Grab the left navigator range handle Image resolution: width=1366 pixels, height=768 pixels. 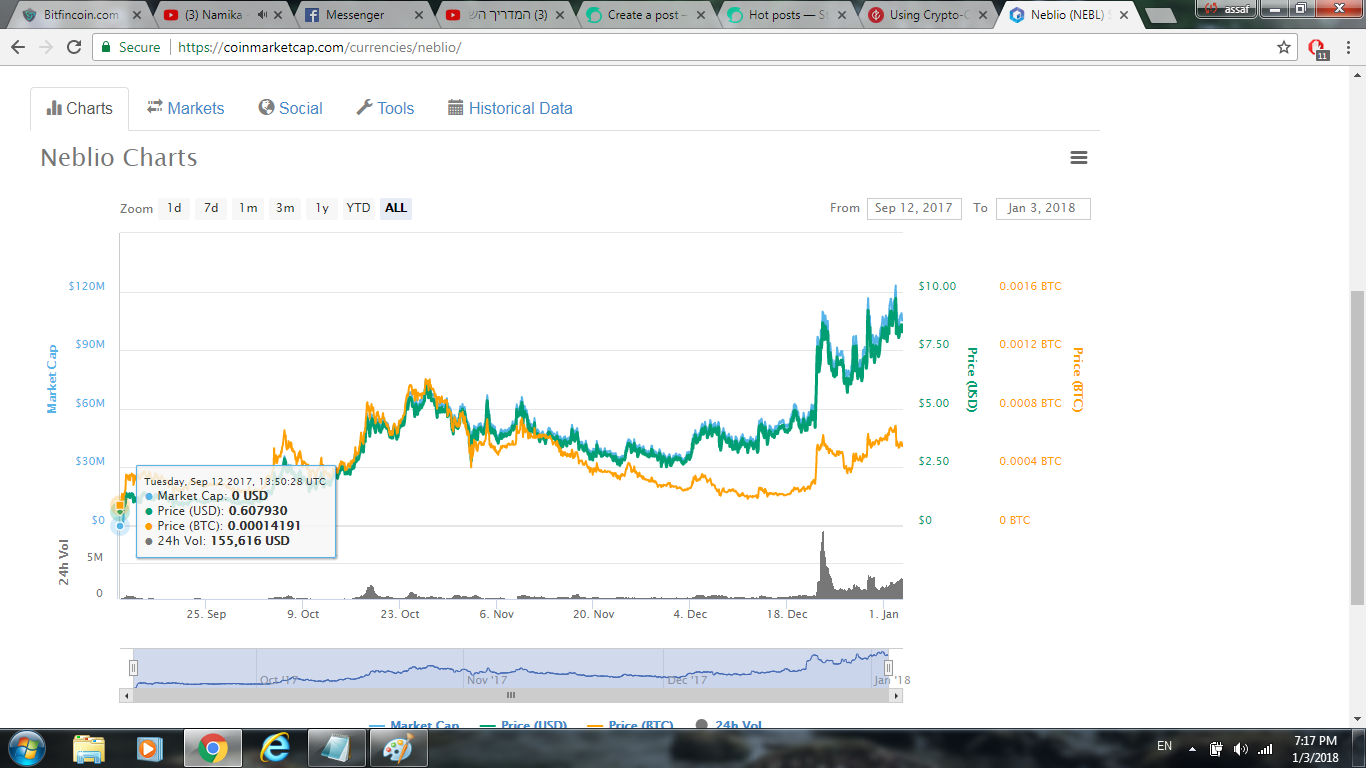coord(133,668)
